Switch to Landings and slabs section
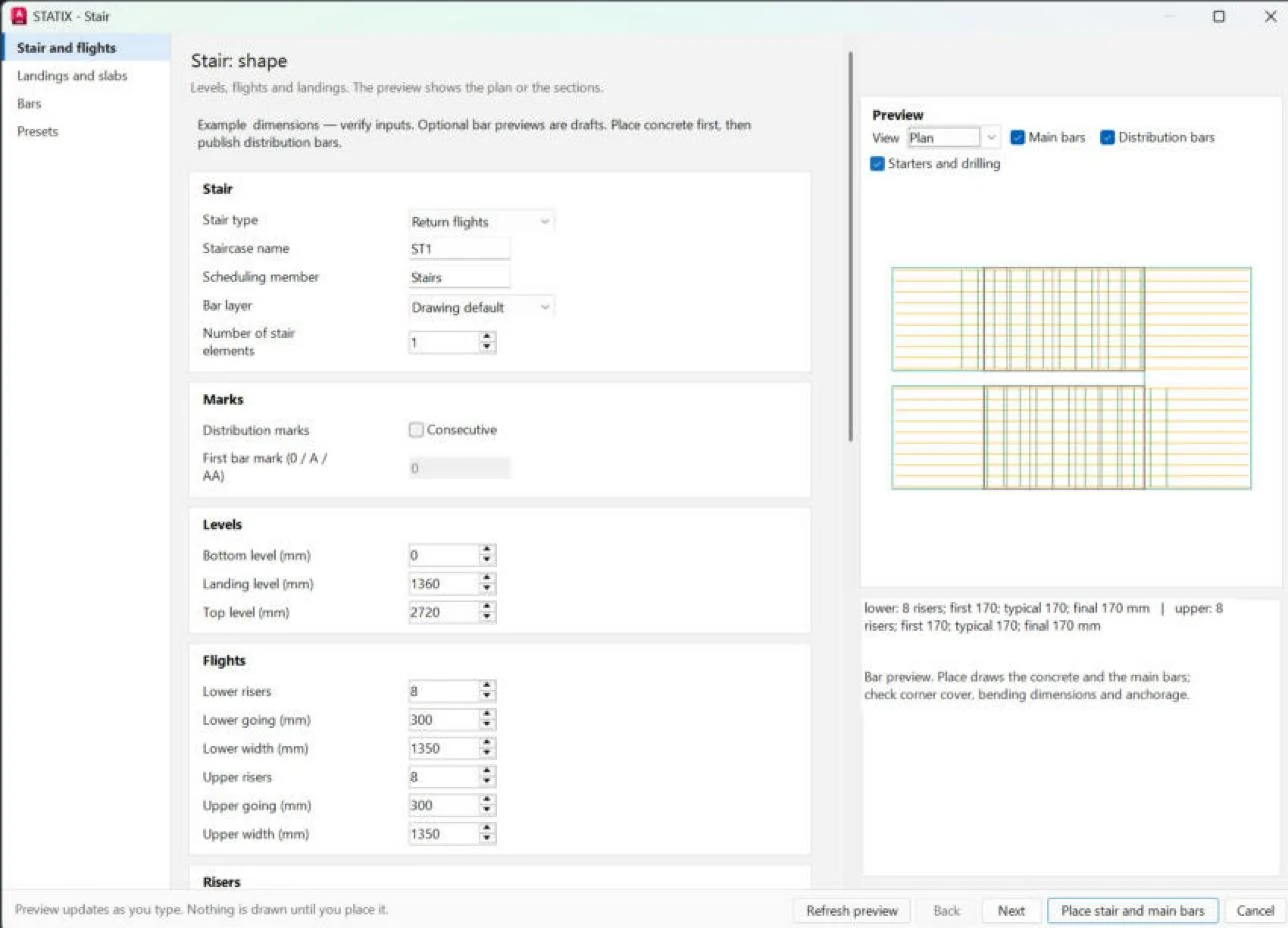 (x=85, y=76)
